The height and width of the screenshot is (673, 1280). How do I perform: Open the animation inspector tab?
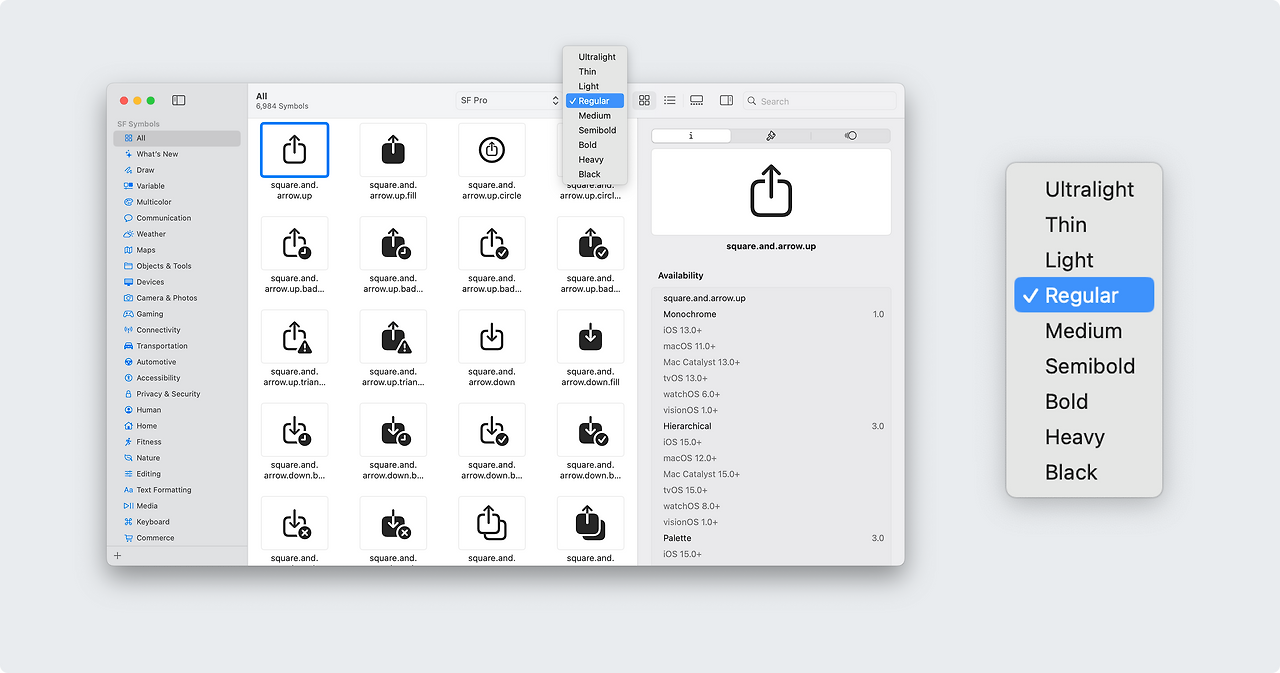point(851,136)
